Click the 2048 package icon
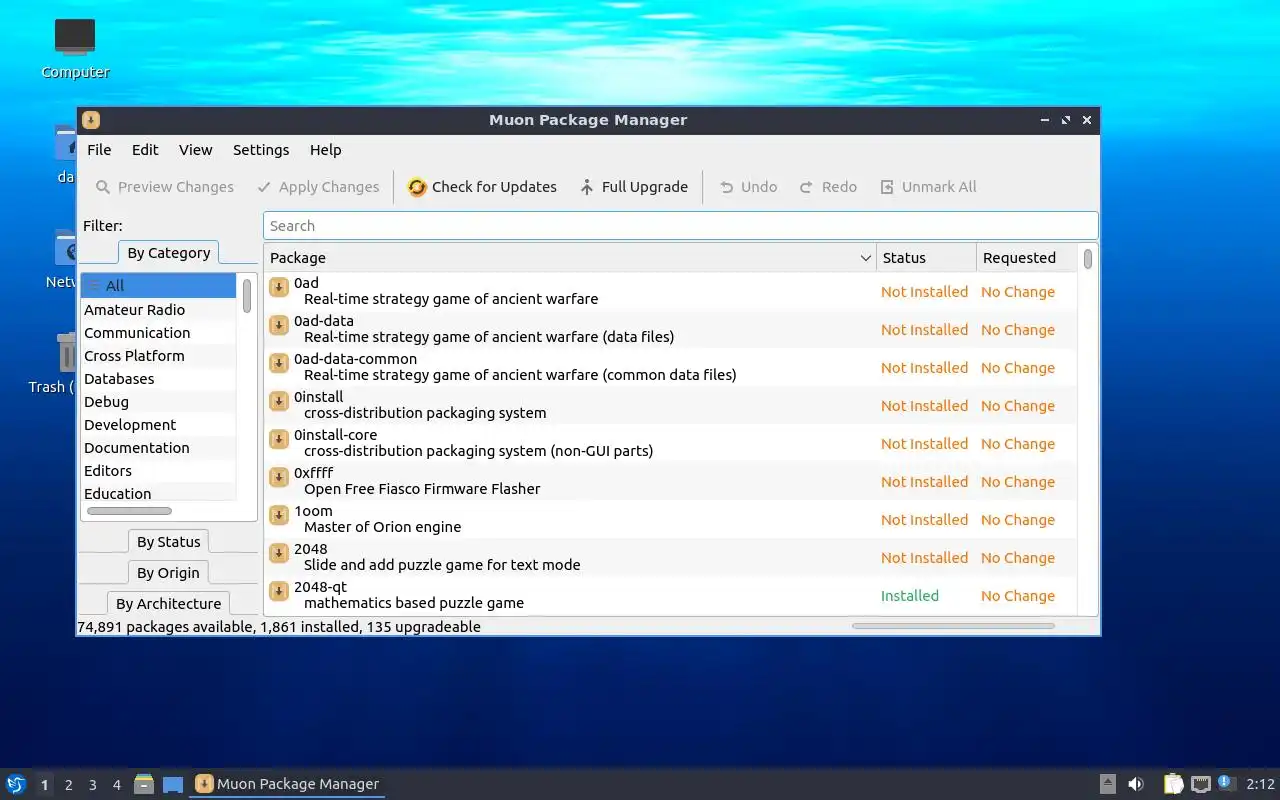 pyautogui.click(x=279, y=554)
